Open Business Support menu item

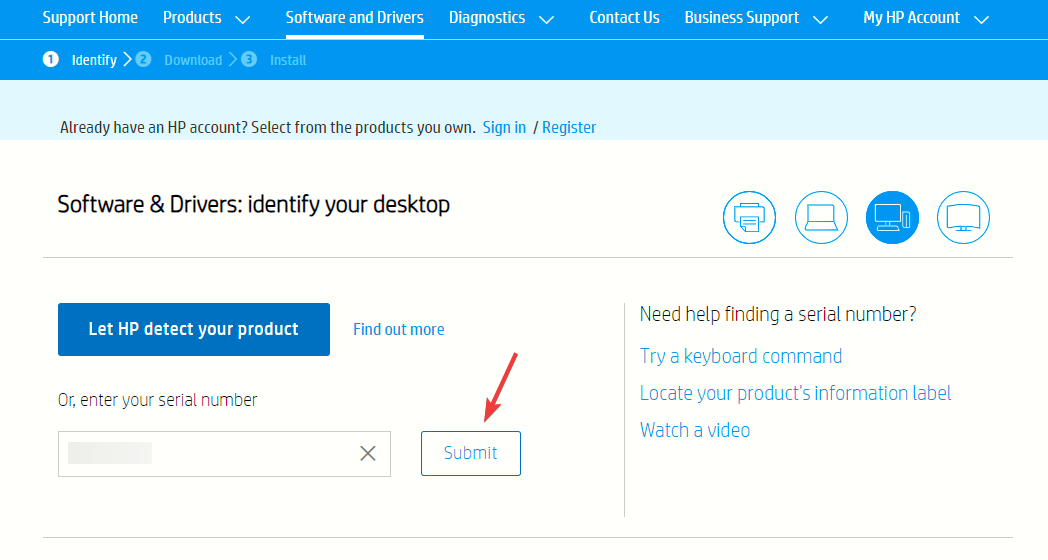[741, 17]
